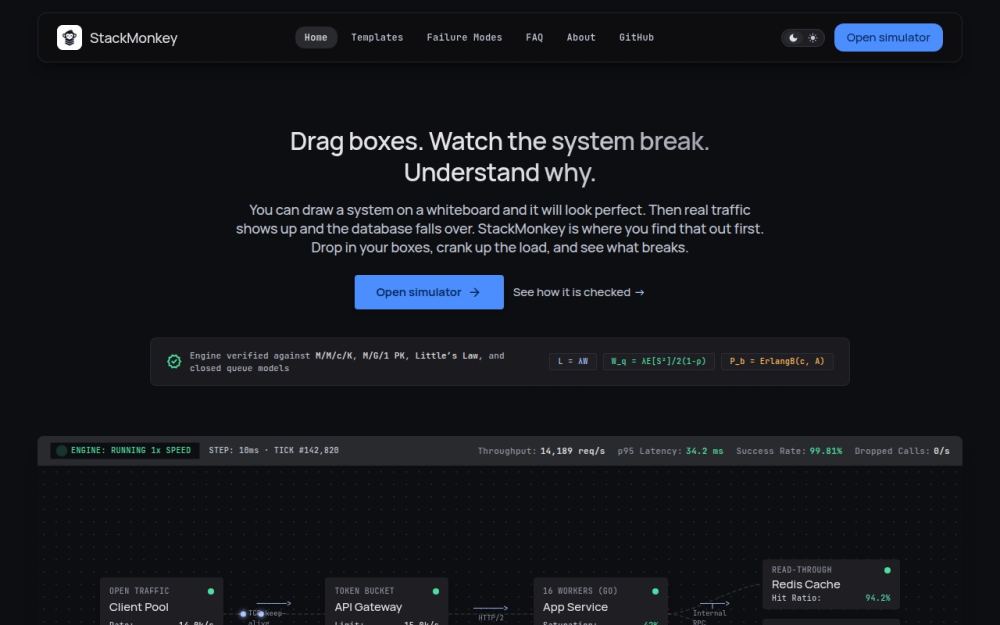
Task: Open the About nav item
Action: [x=581, y=38]
